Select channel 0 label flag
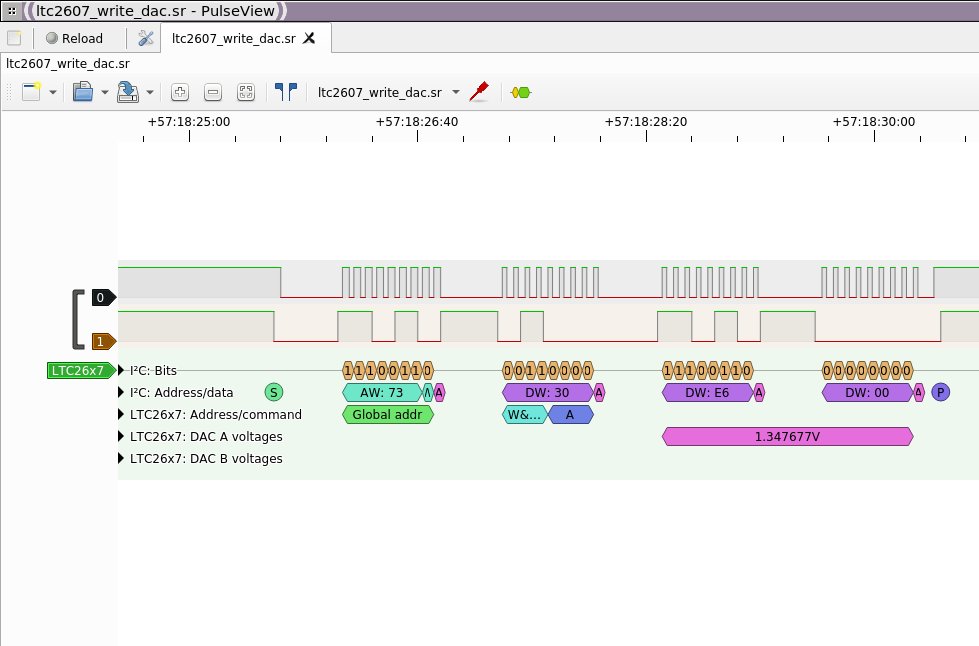This screenshot has height=646, width=979. tap(100, 297)
